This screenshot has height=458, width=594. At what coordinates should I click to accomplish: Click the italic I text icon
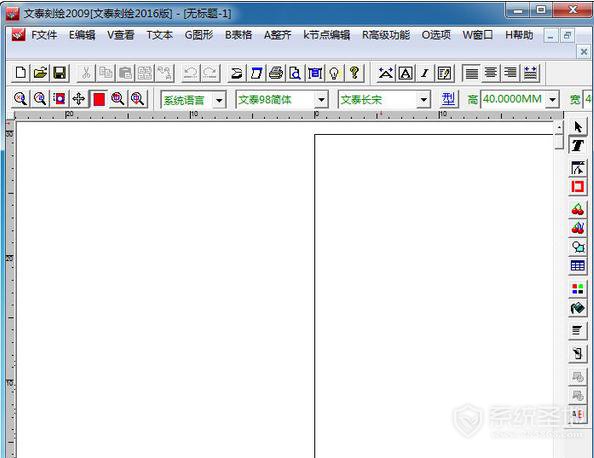pyautogui.click(x=425, y=73)
